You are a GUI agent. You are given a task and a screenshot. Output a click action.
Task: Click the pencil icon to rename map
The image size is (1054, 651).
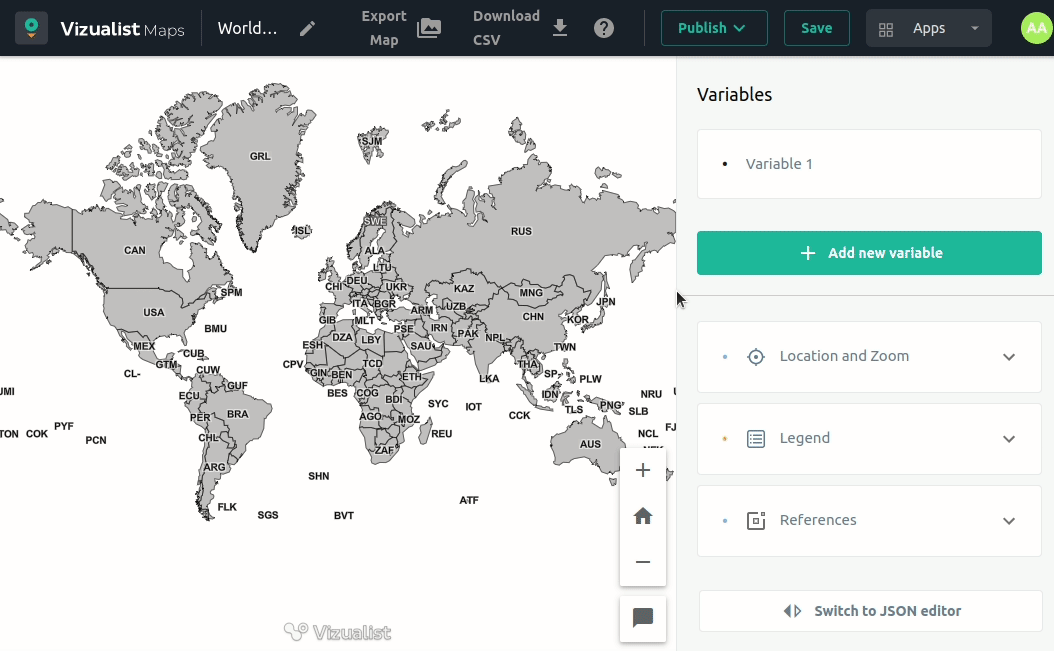308,28
